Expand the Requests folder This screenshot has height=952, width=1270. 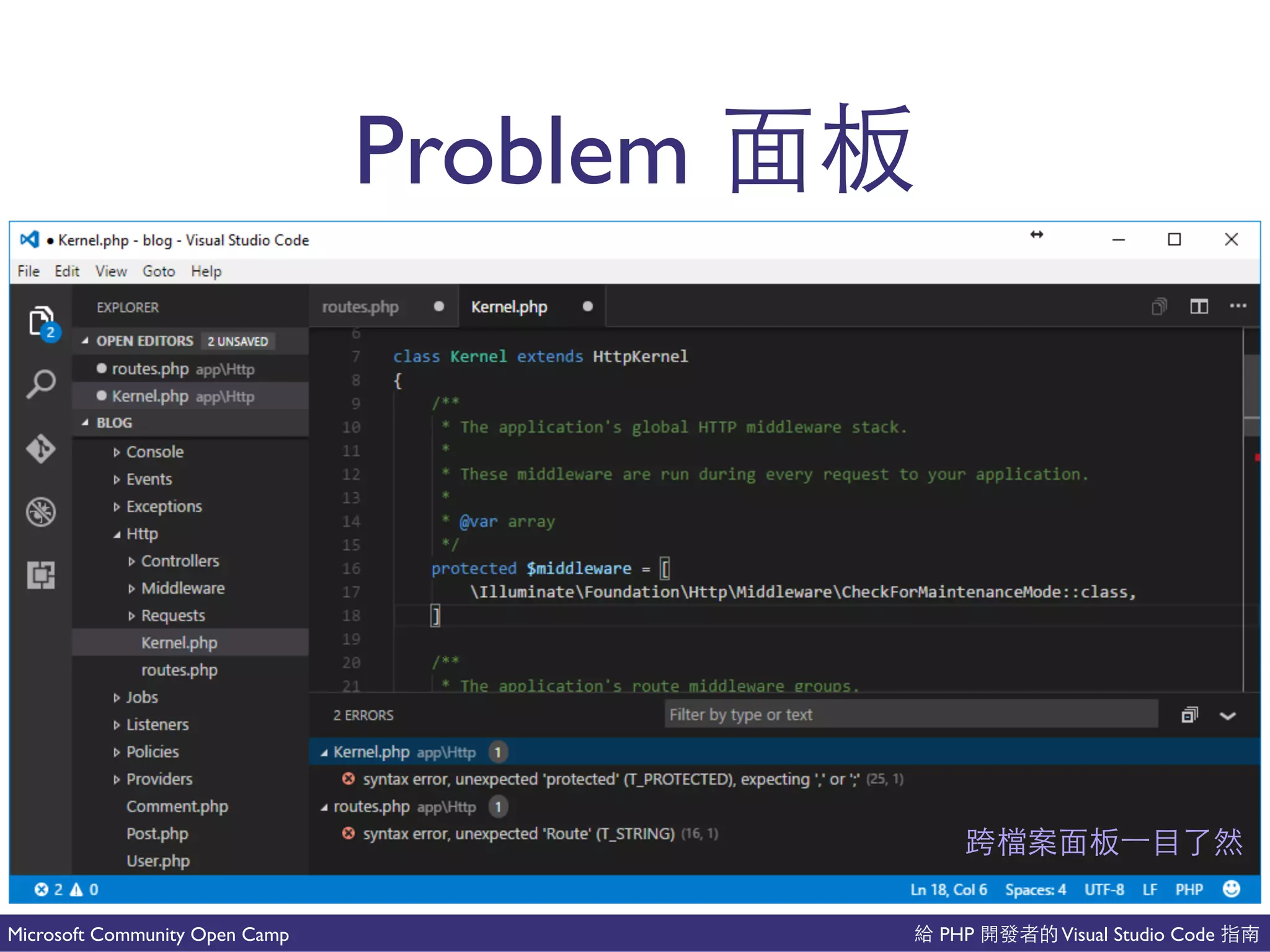point(131,616)
